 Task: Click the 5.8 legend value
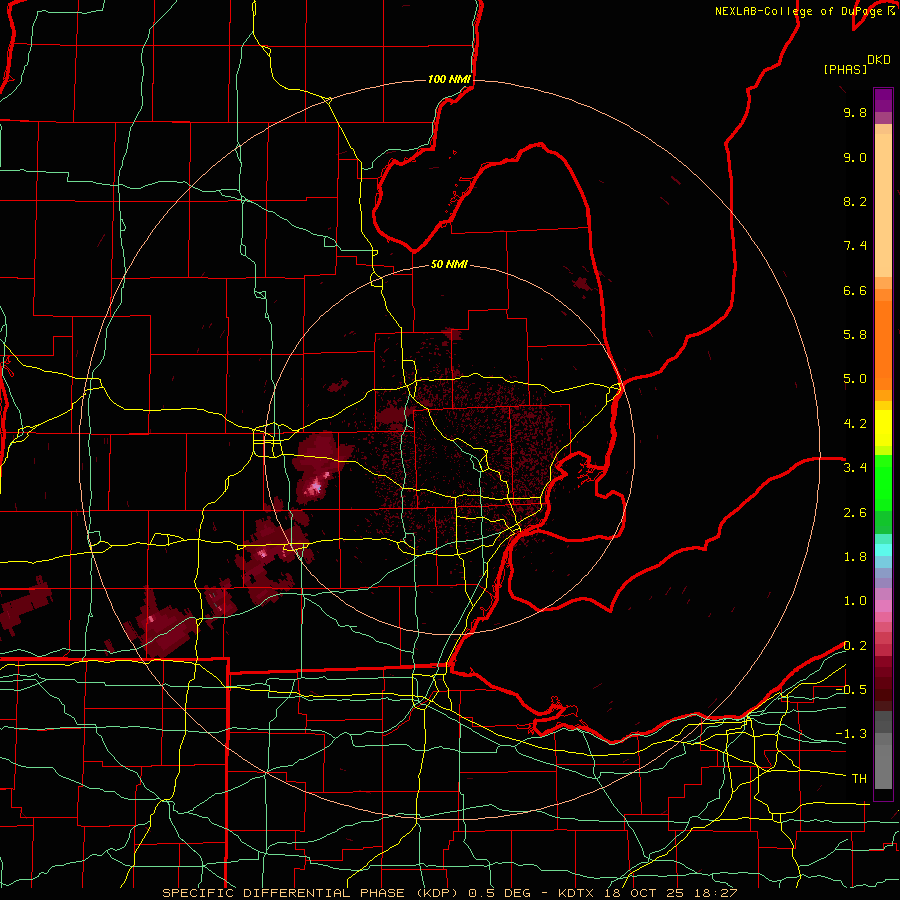tap(855, 335)
